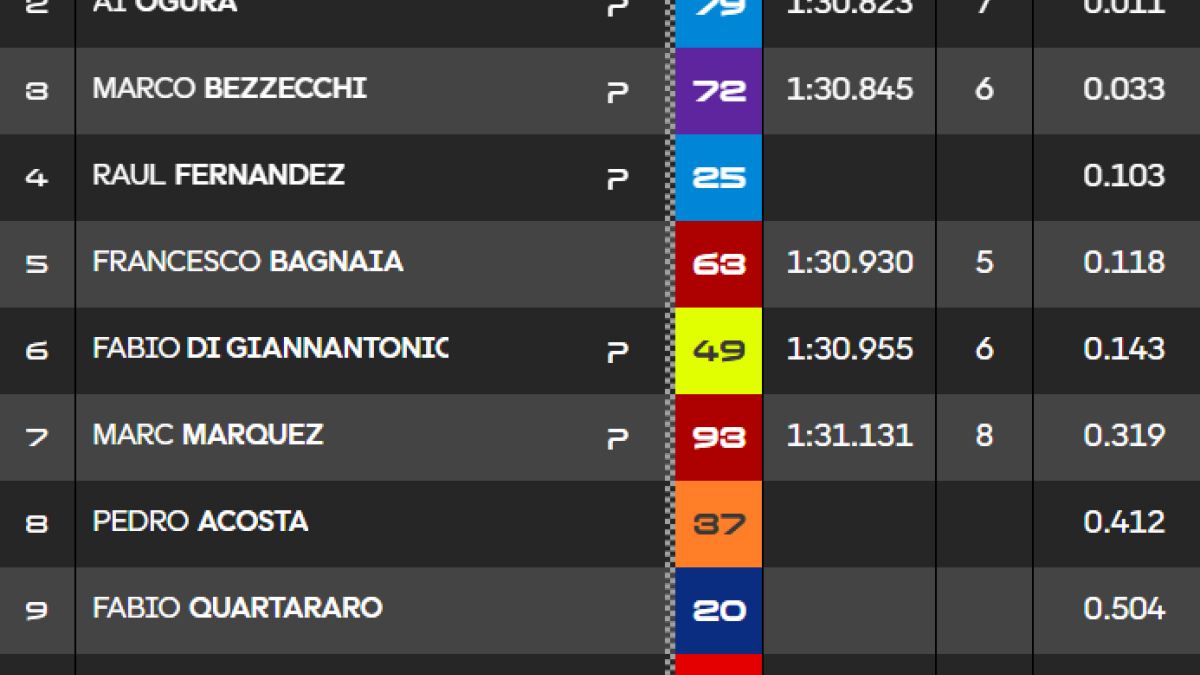Click lap time 1:30.930
The width and height of the screenshot is (1200, 675).
pyautogui.click(x=850, y=262)
